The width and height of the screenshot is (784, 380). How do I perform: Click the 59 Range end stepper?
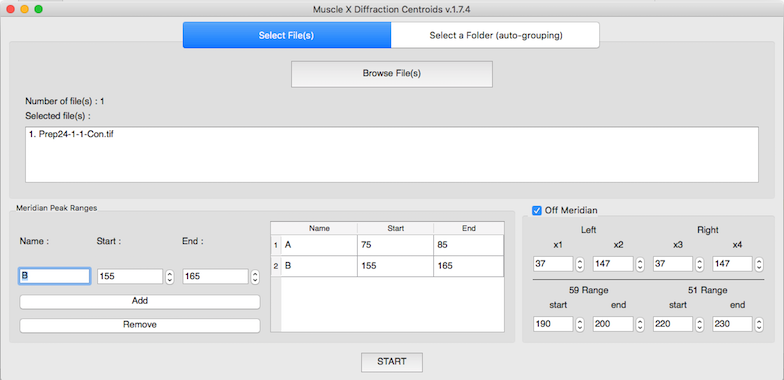click(640, 324)
